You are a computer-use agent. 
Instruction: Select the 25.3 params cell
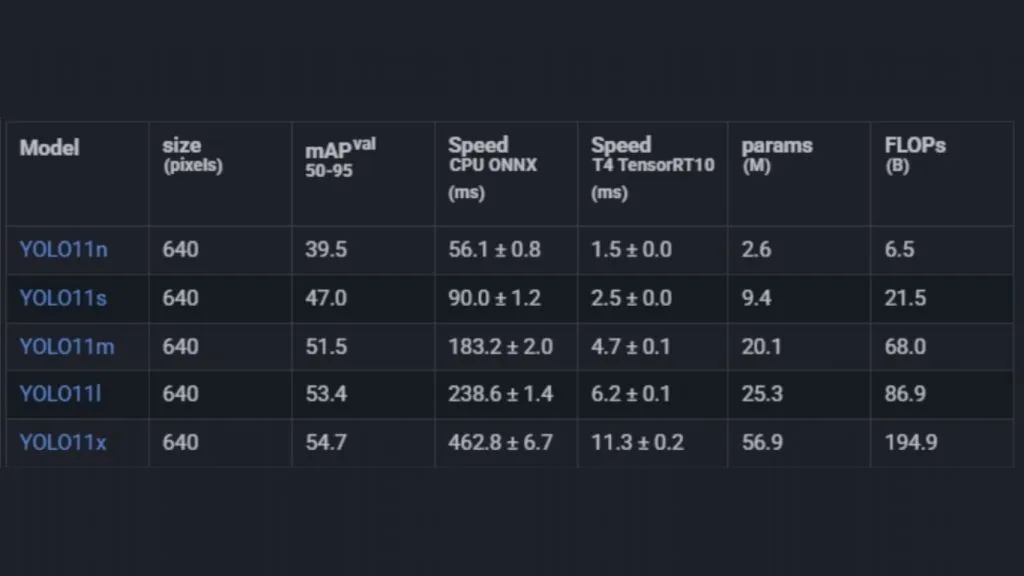762,394
